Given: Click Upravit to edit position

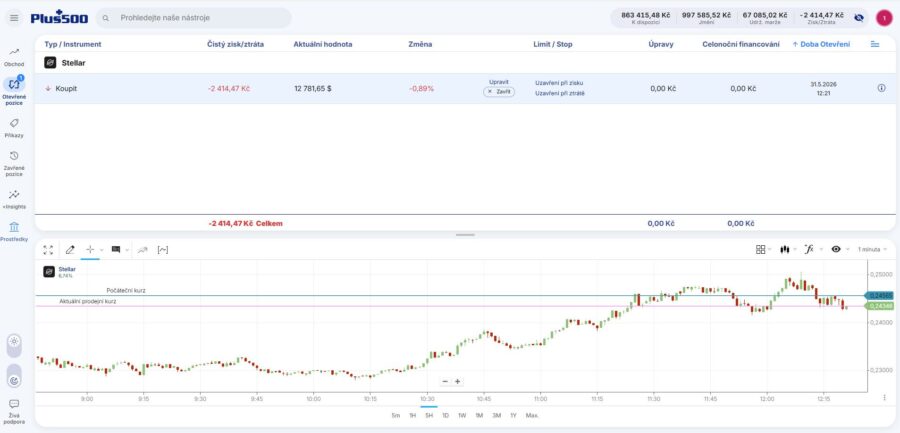Looking at the screenshot, I should [499, 82].
